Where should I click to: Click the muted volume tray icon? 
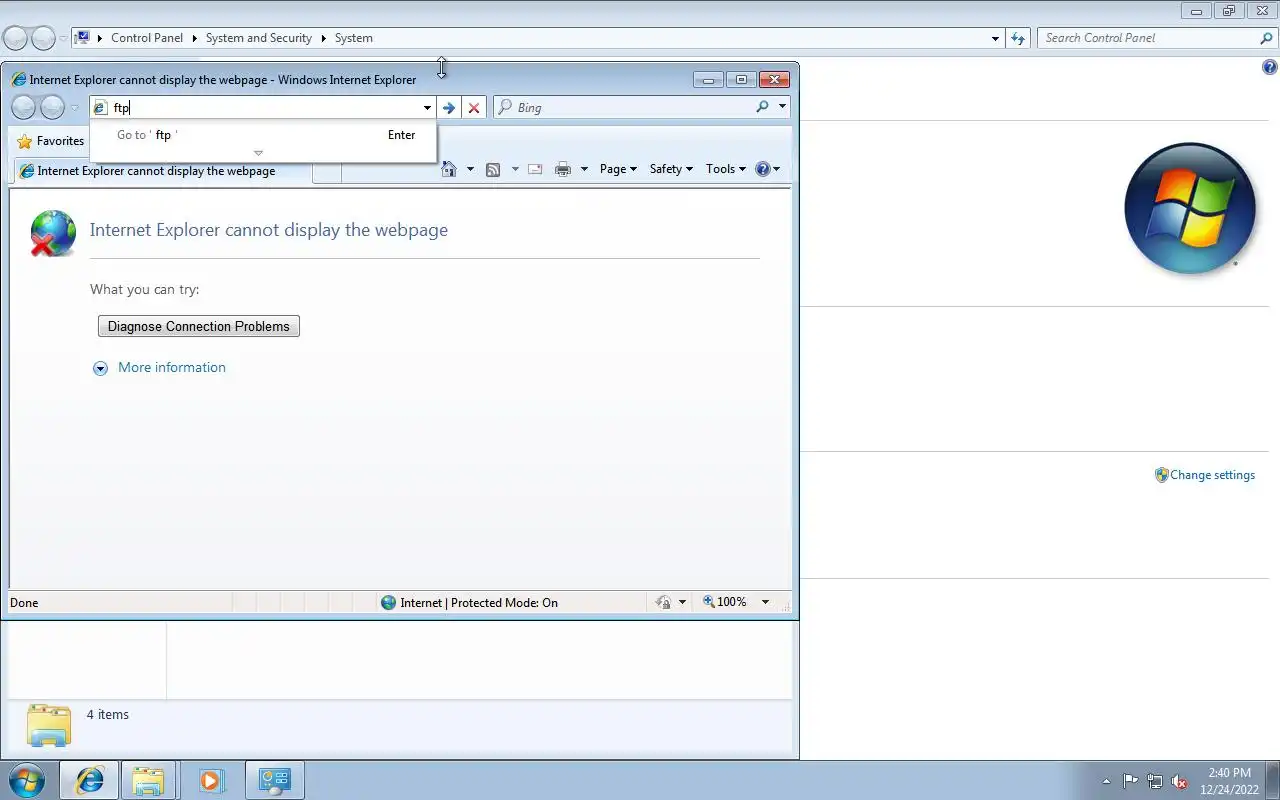coord(1179,781)
